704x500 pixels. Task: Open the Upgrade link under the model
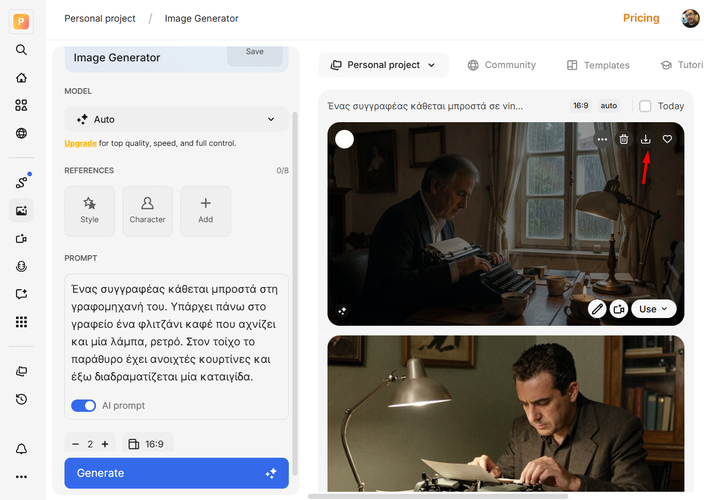tap(80, 143)
